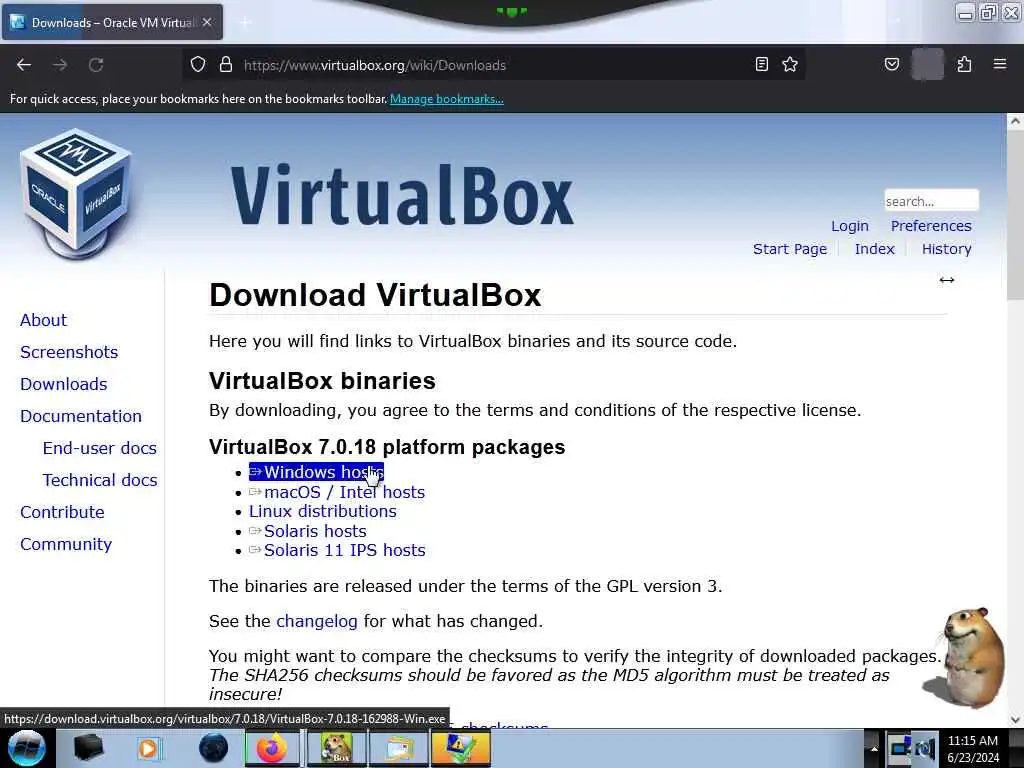Close the Downloads – Oracle VM VirtualBox tab
1024x768 pixels.
207,22
